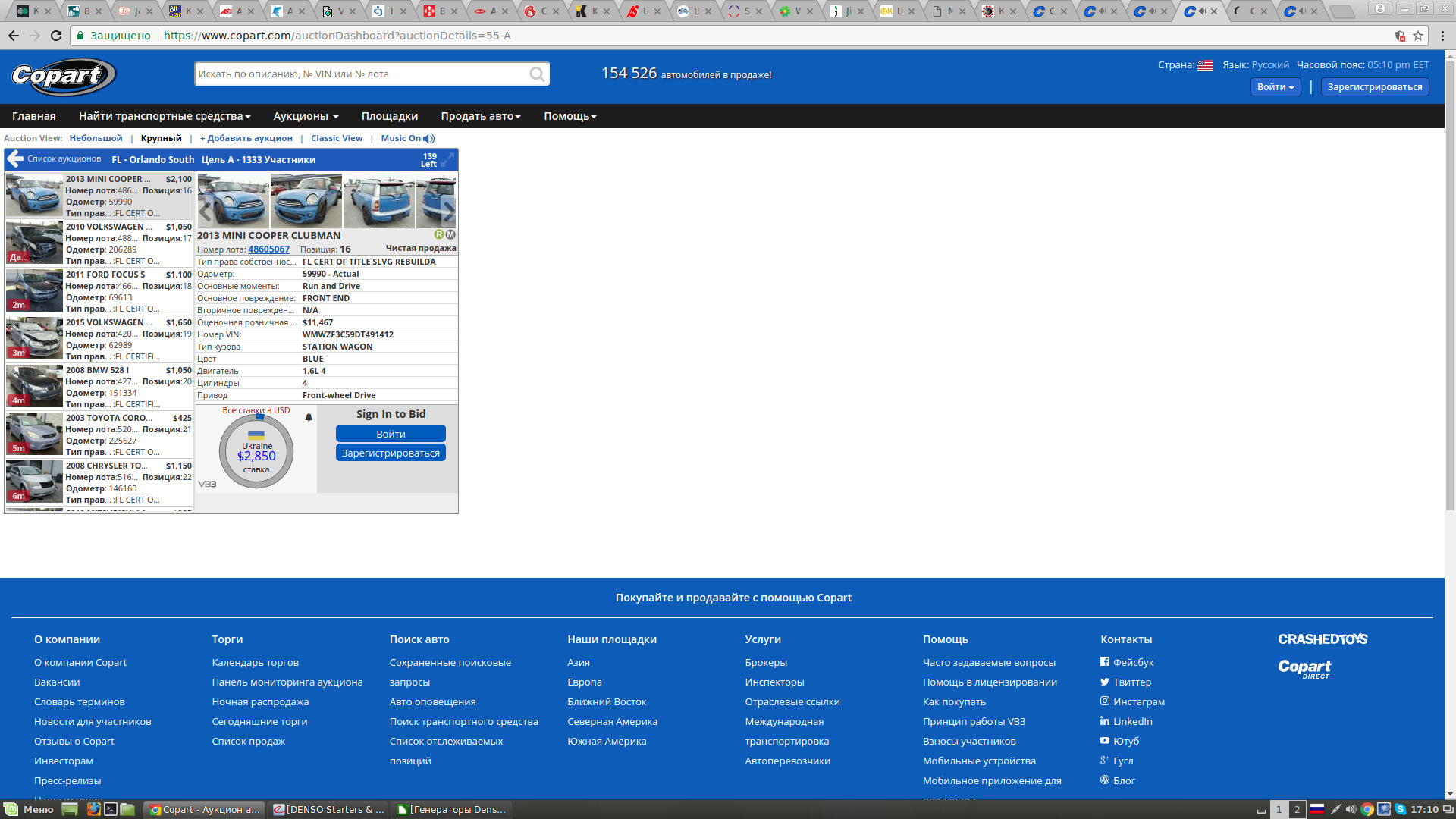Select the Продать авто menu item
This screenshot has width=1456, height=819.
coord(479,116)
